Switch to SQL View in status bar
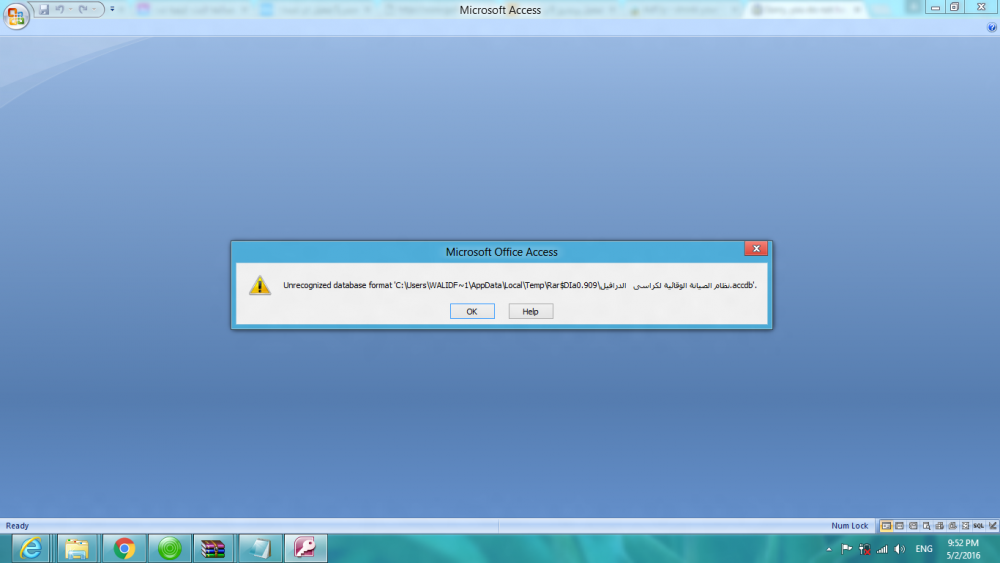 point(978,526)
